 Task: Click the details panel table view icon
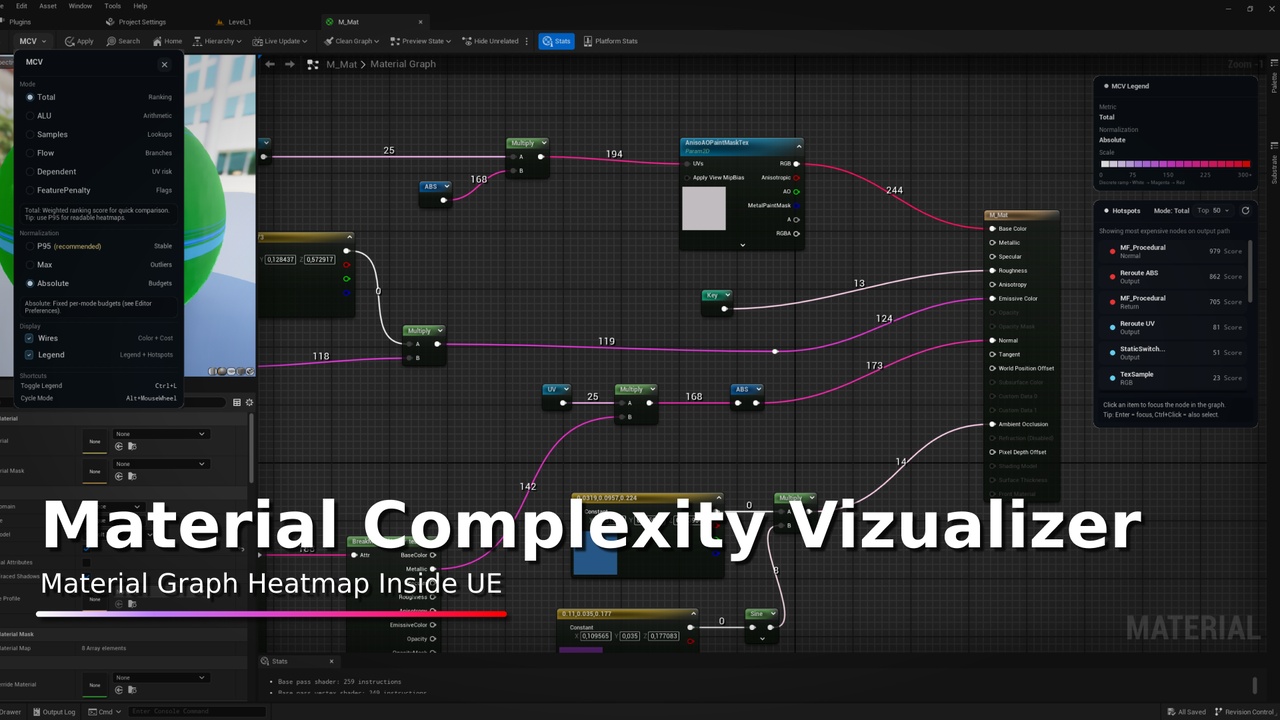pos(237,402)
